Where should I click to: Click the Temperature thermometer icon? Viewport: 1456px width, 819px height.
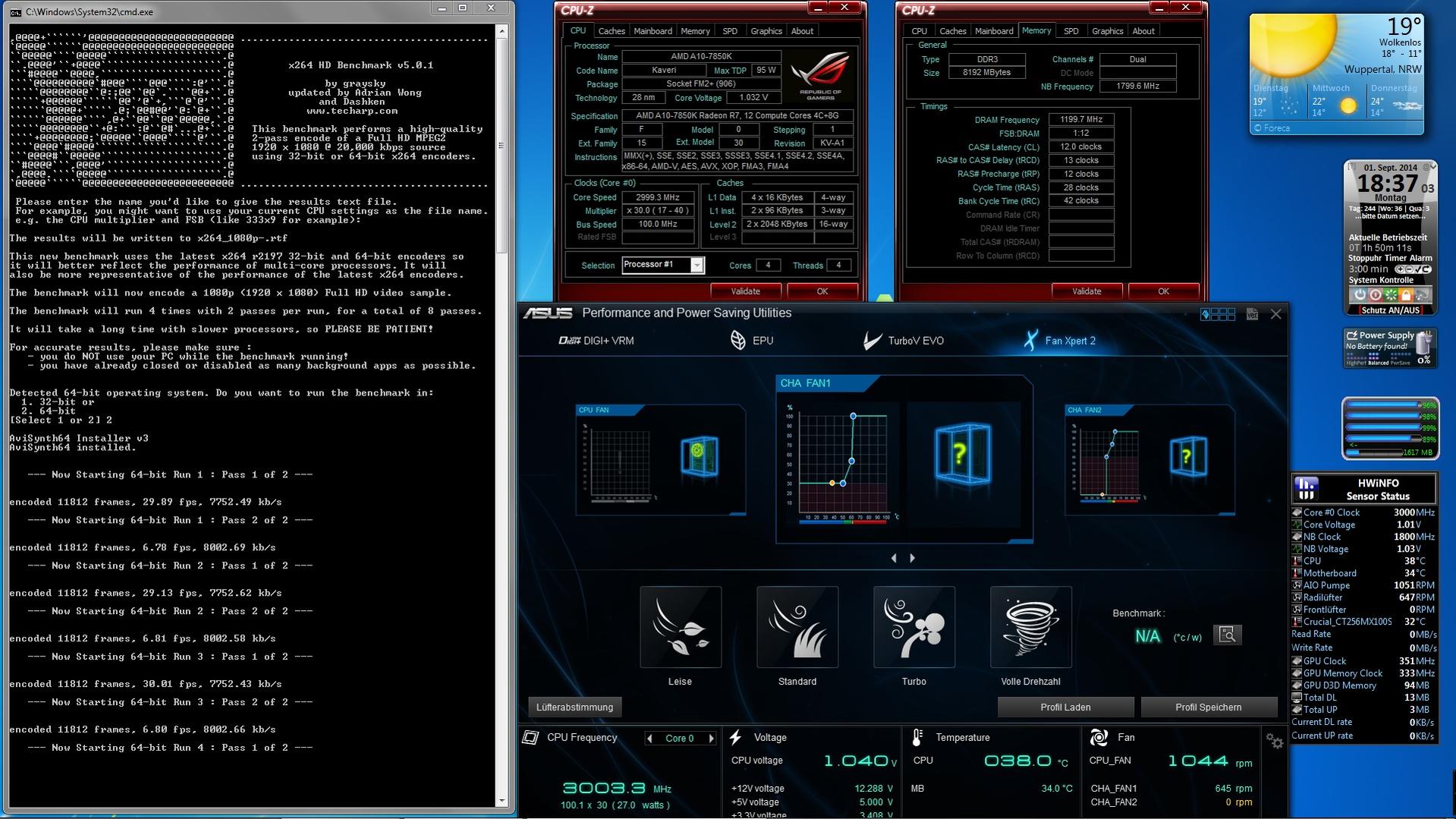pyautogui.click(x=917, y=737)
